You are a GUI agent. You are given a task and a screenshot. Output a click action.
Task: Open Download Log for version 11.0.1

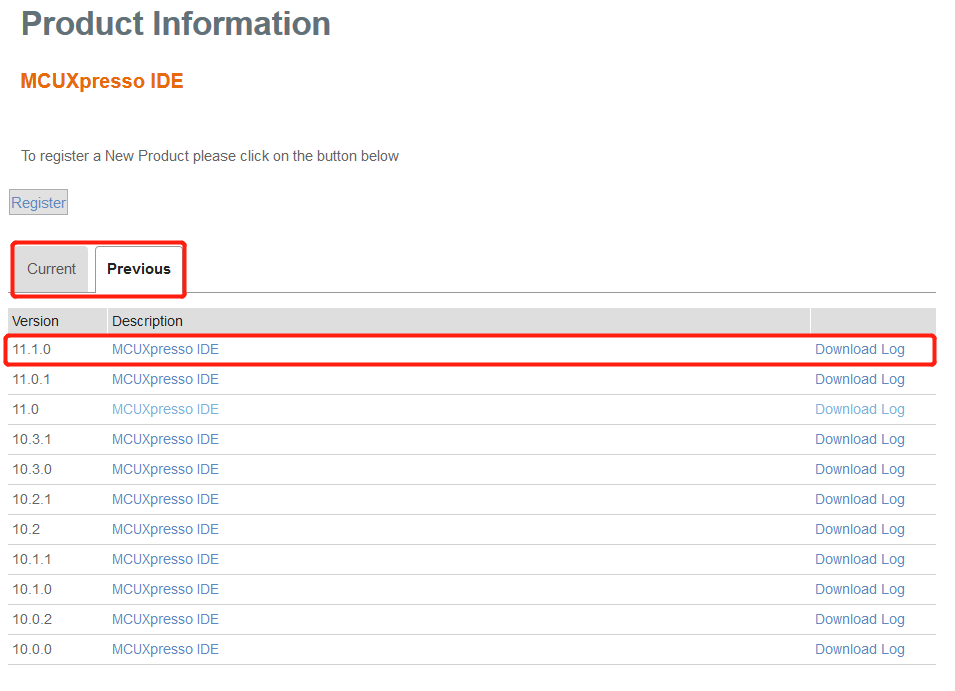click(x=859, y=379)
